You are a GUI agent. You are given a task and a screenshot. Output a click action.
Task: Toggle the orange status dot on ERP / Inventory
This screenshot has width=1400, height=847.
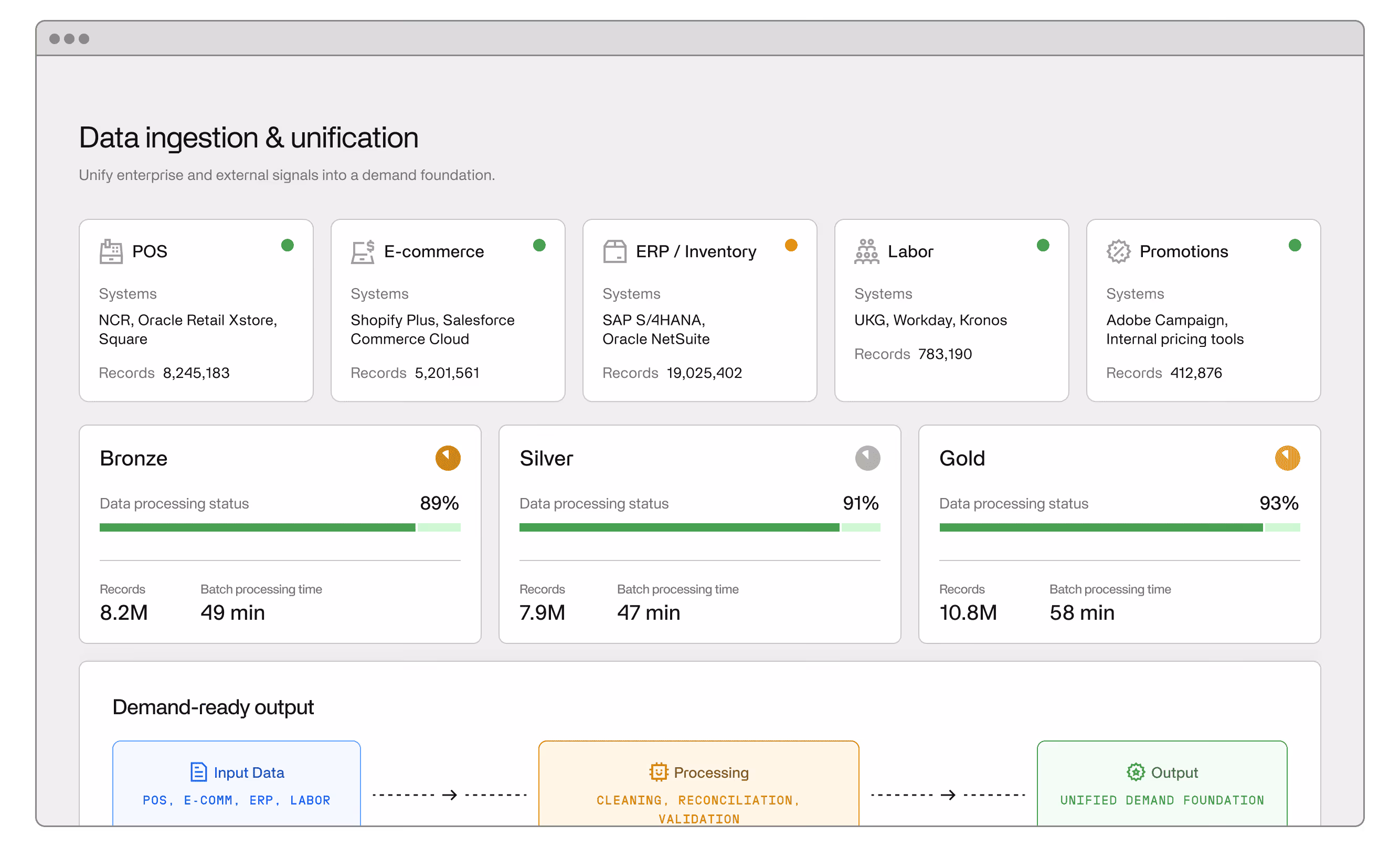[791, 245]
